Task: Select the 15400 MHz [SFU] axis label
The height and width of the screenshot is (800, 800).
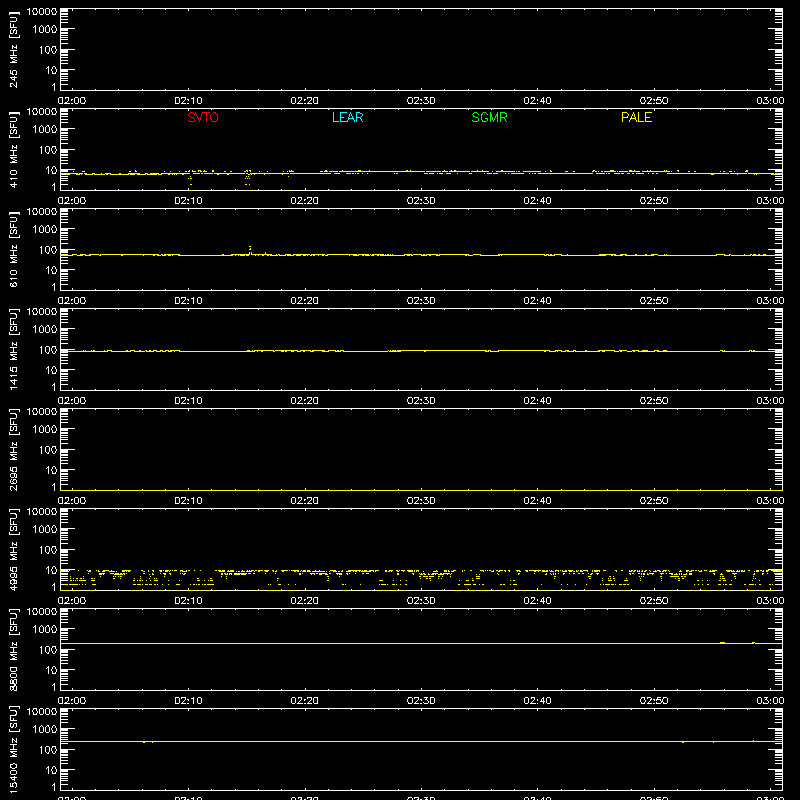Action: 13,749
